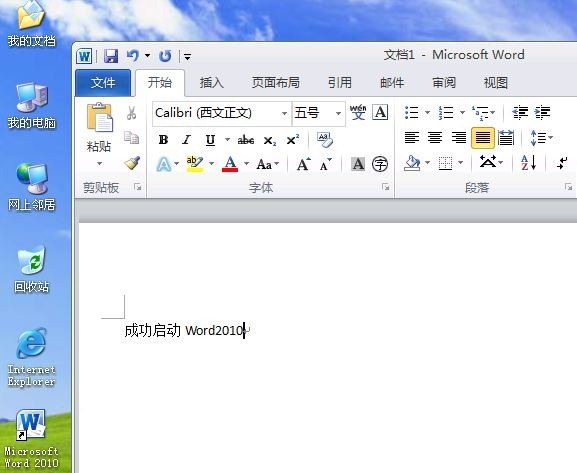577x473 pixels.
Task: Click Shrink Font icon
Action: coord(326,164)
